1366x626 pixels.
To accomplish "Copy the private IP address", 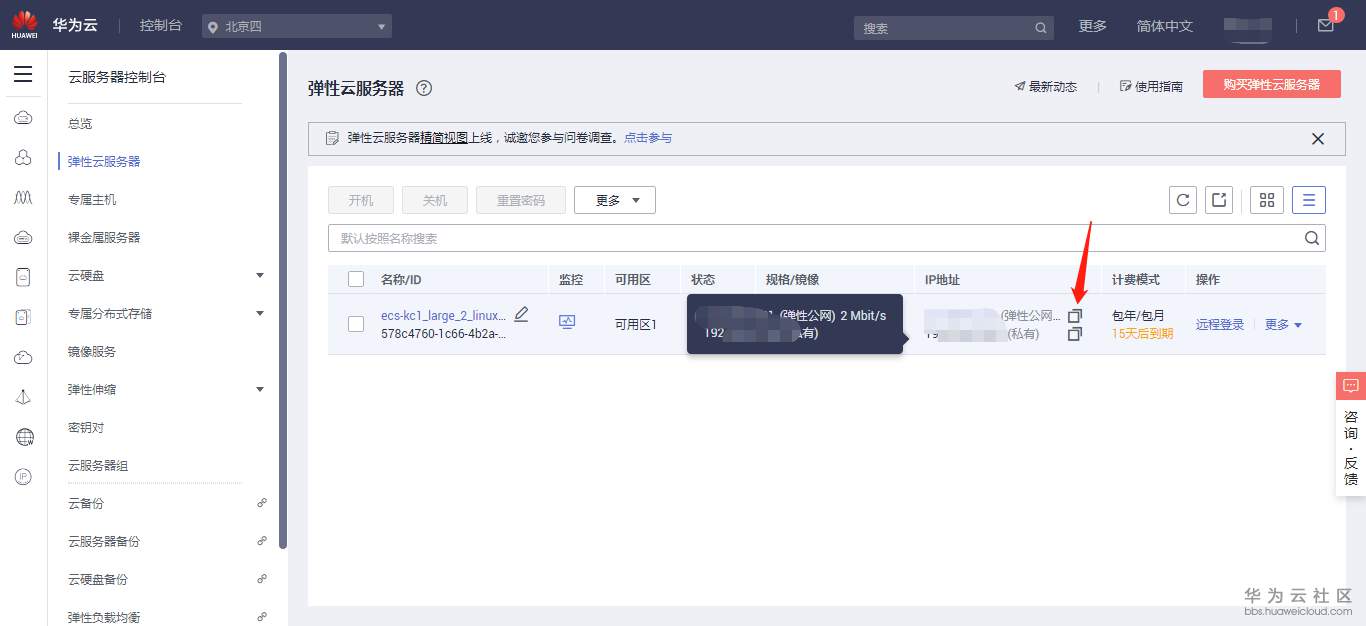I will [1075, 334].
